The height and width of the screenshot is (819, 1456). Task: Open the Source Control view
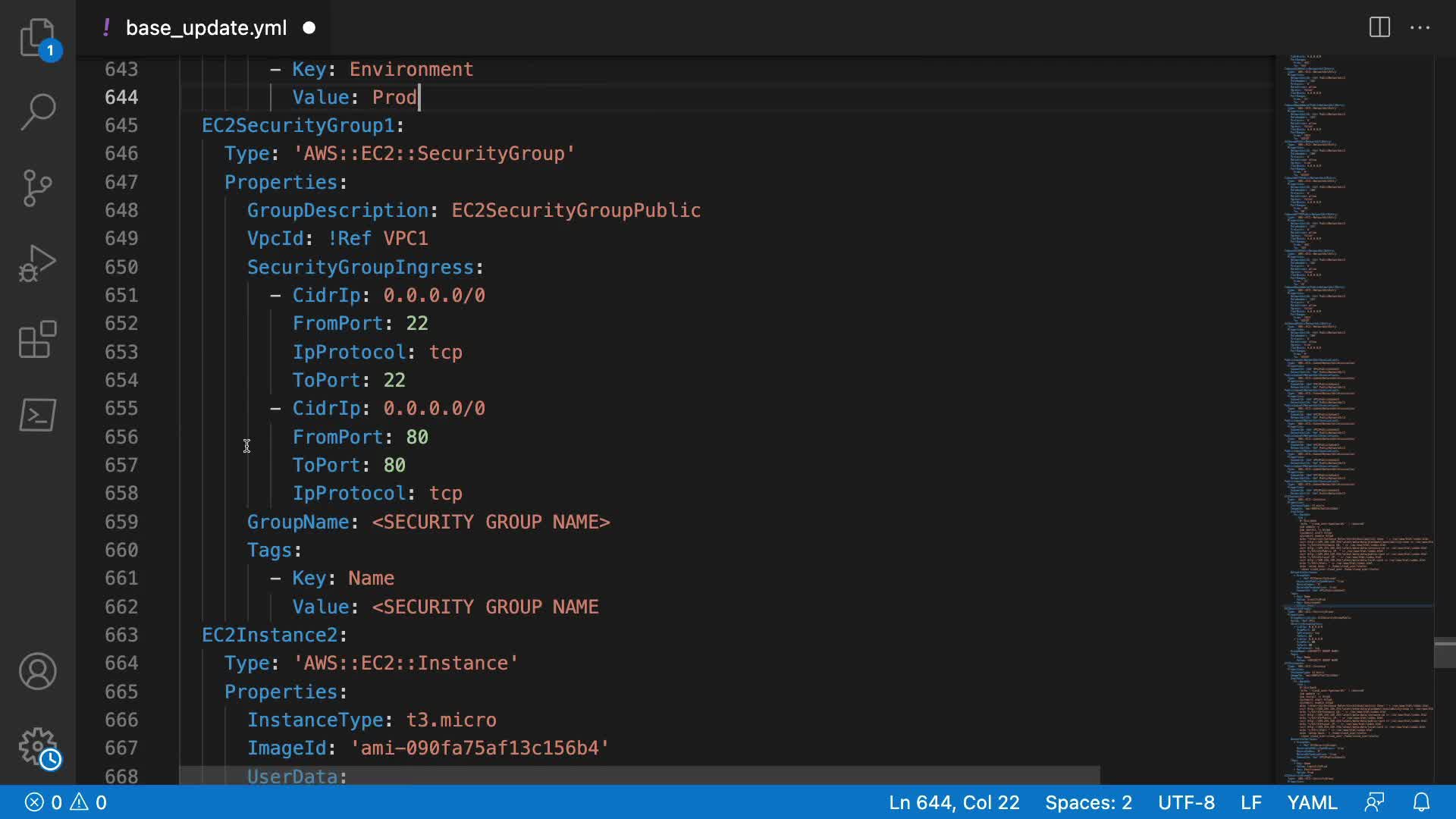point(37,187)
